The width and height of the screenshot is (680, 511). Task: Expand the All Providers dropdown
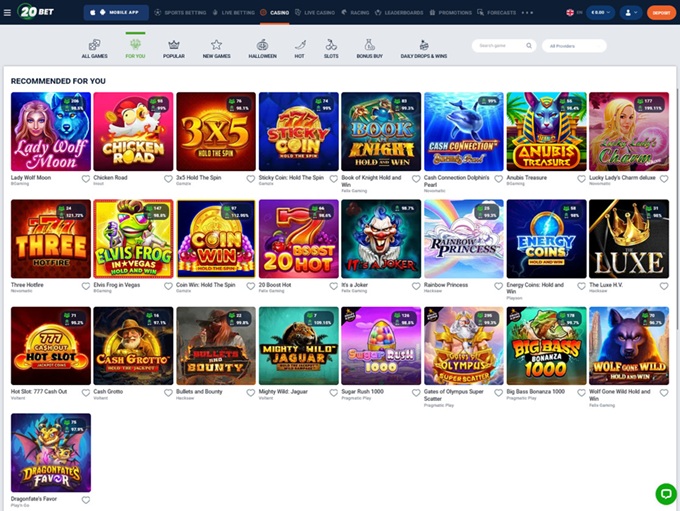574,46
